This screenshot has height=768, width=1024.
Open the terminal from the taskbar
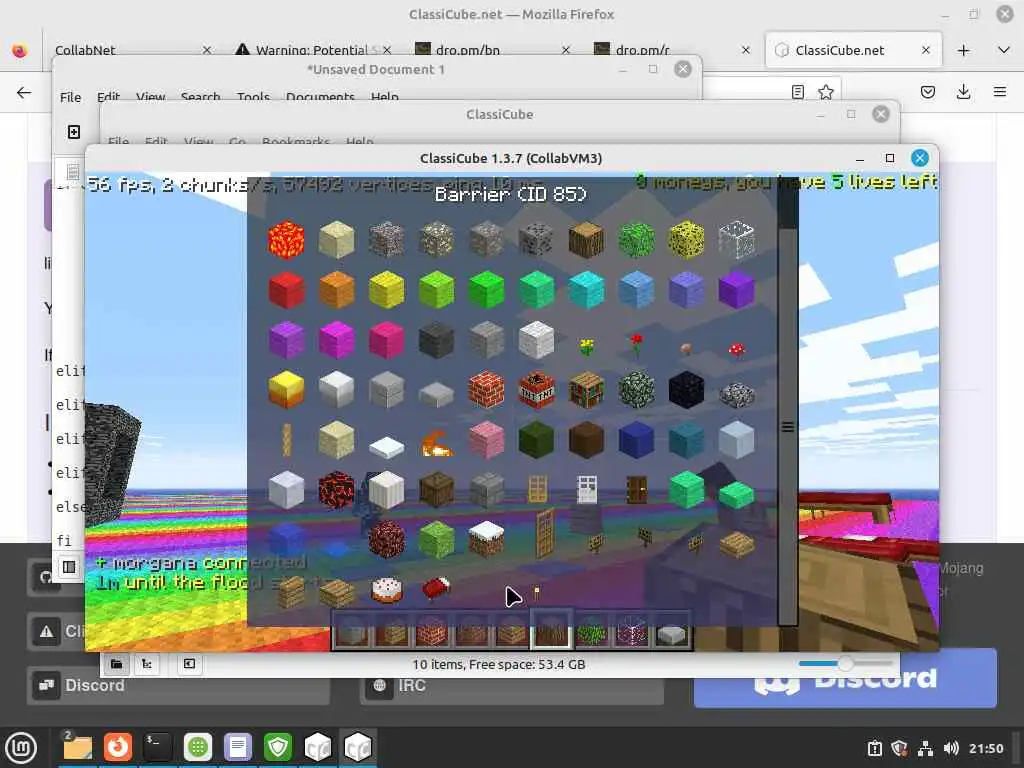(x=157, y=747)
